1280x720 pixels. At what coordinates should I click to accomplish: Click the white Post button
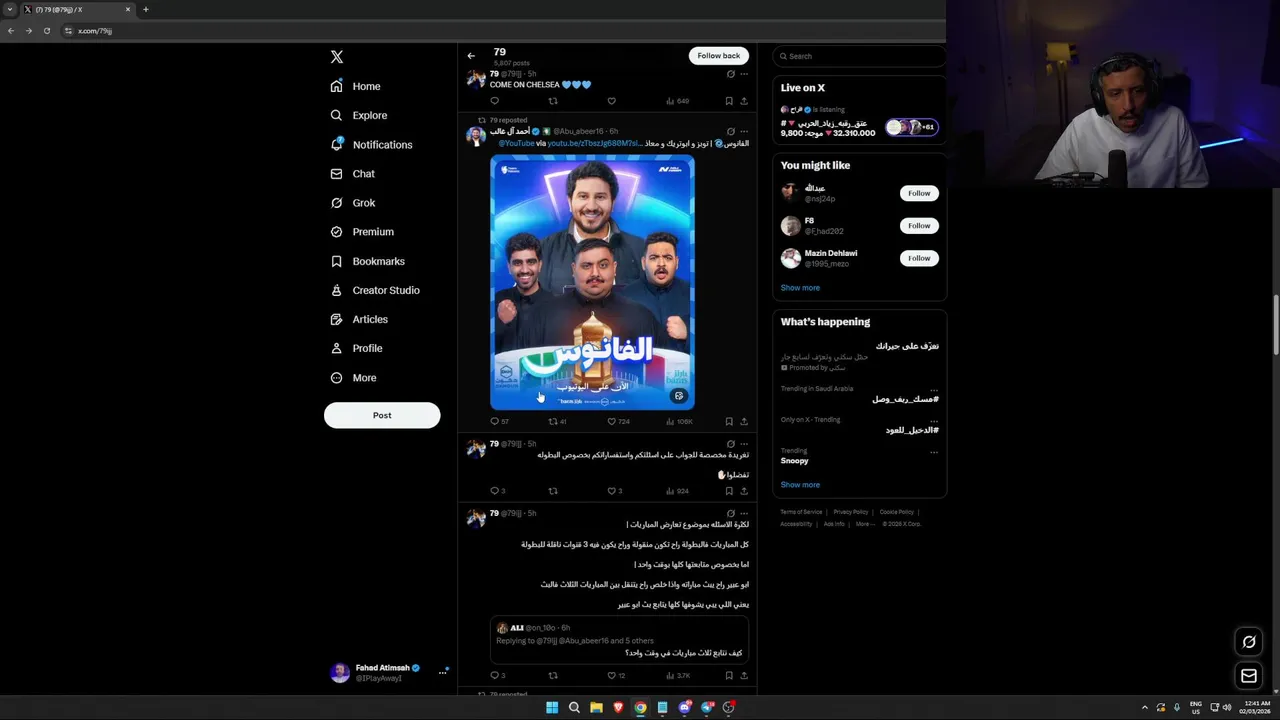point(382,415)
